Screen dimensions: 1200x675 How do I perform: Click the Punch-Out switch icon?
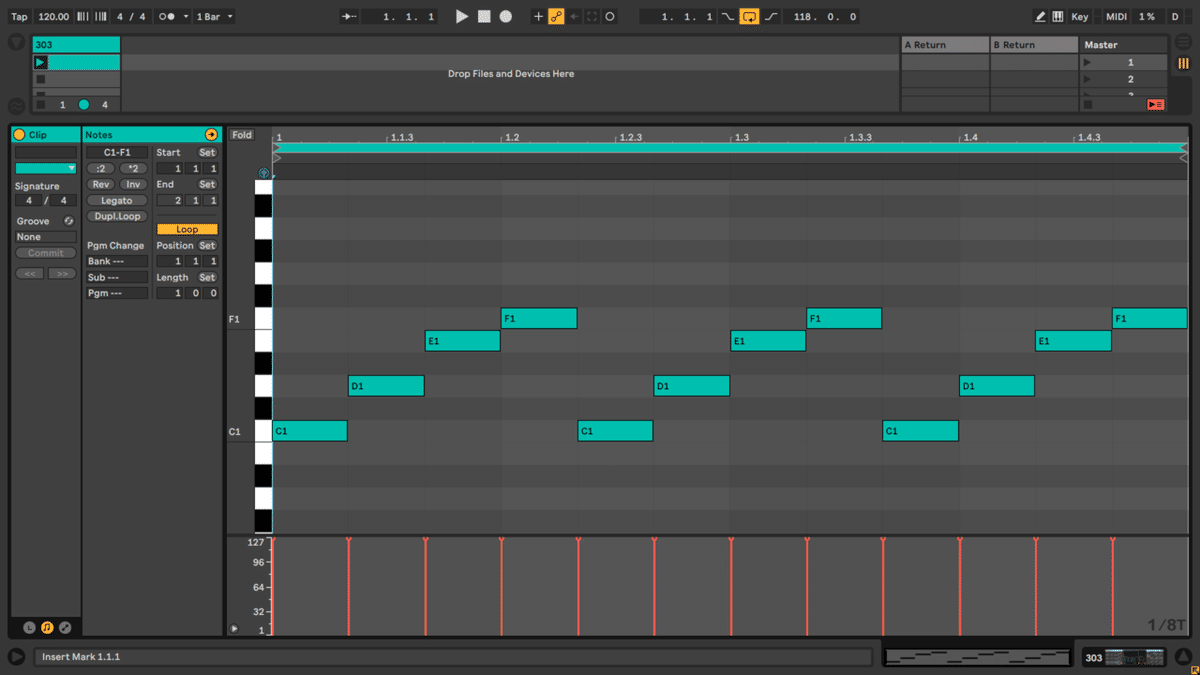tap(771, 17)
